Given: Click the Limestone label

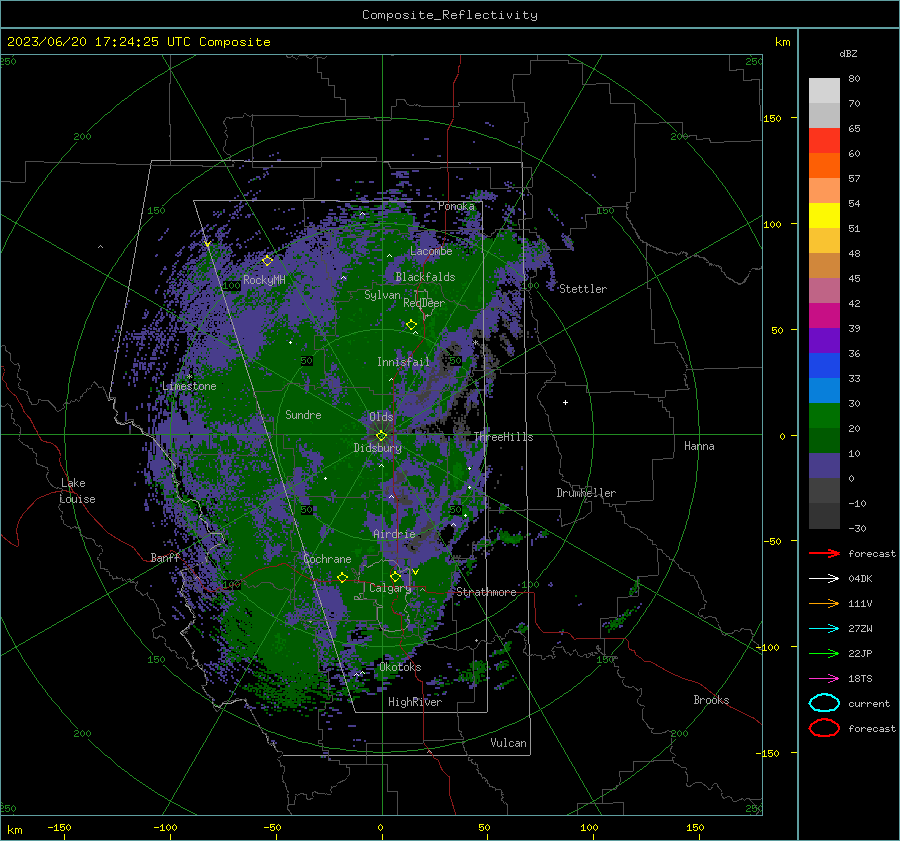Looking at the screenshot, I should tap(189, 386).
